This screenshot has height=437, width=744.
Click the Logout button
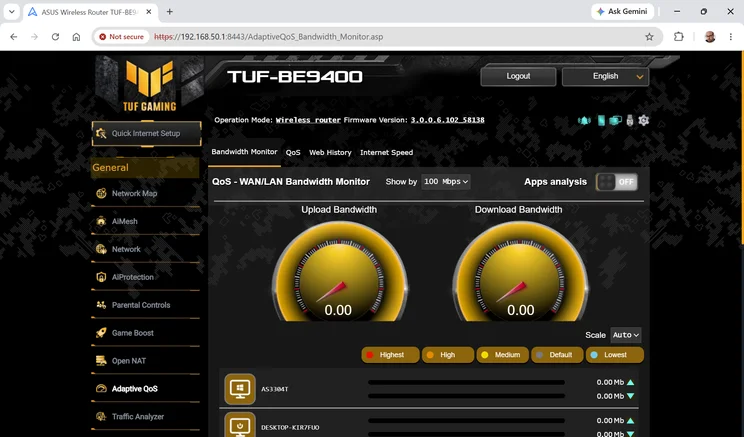[518, 76]
